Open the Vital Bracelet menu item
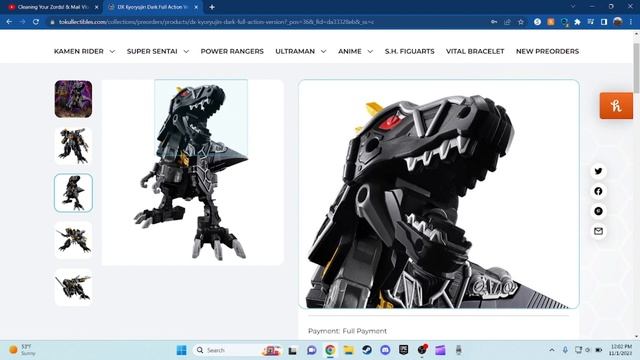Viewport: 640px width, 360px height. [475, 51]
